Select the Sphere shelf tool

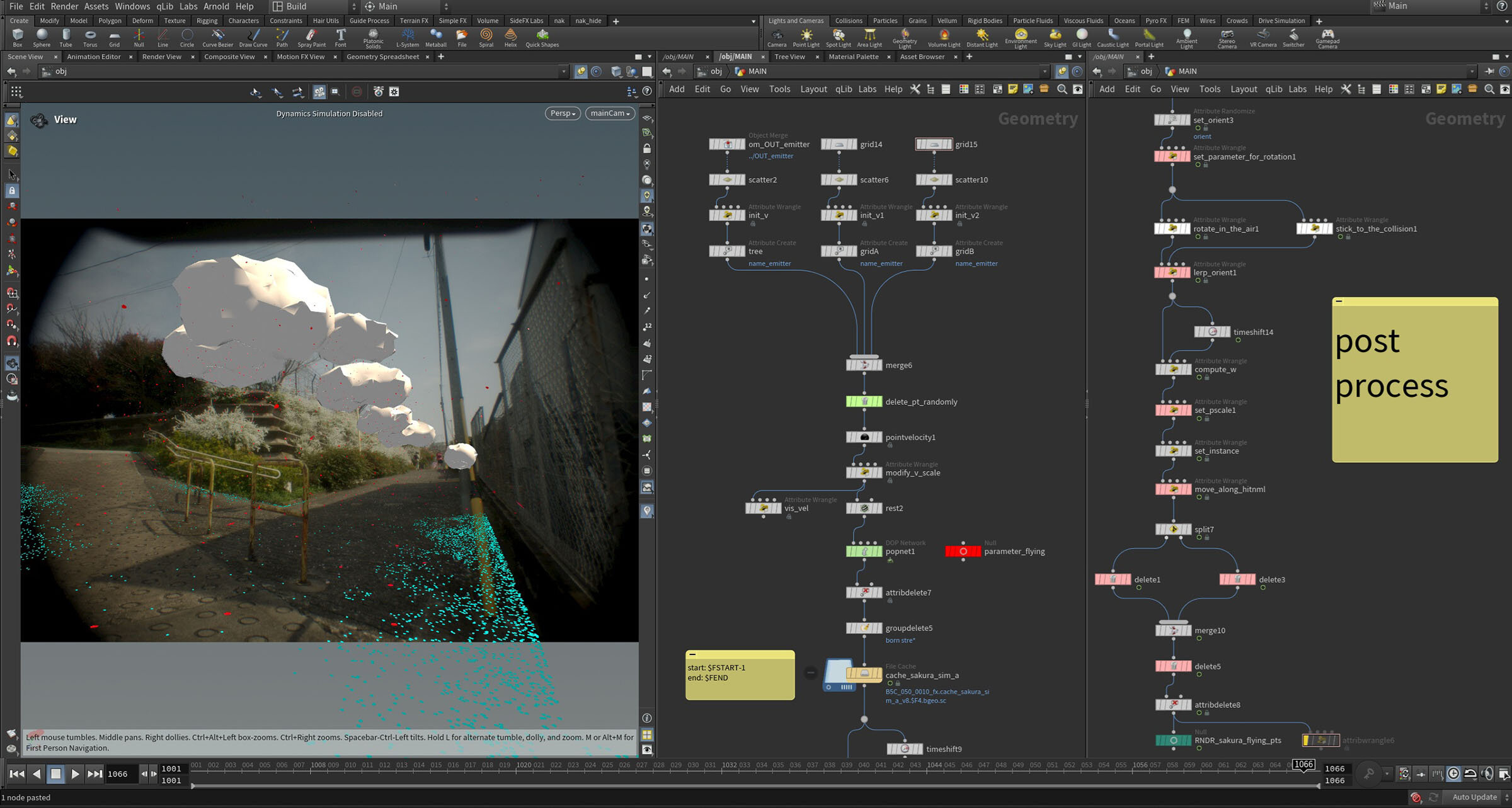pyautogui.click(x=42, y=37)
